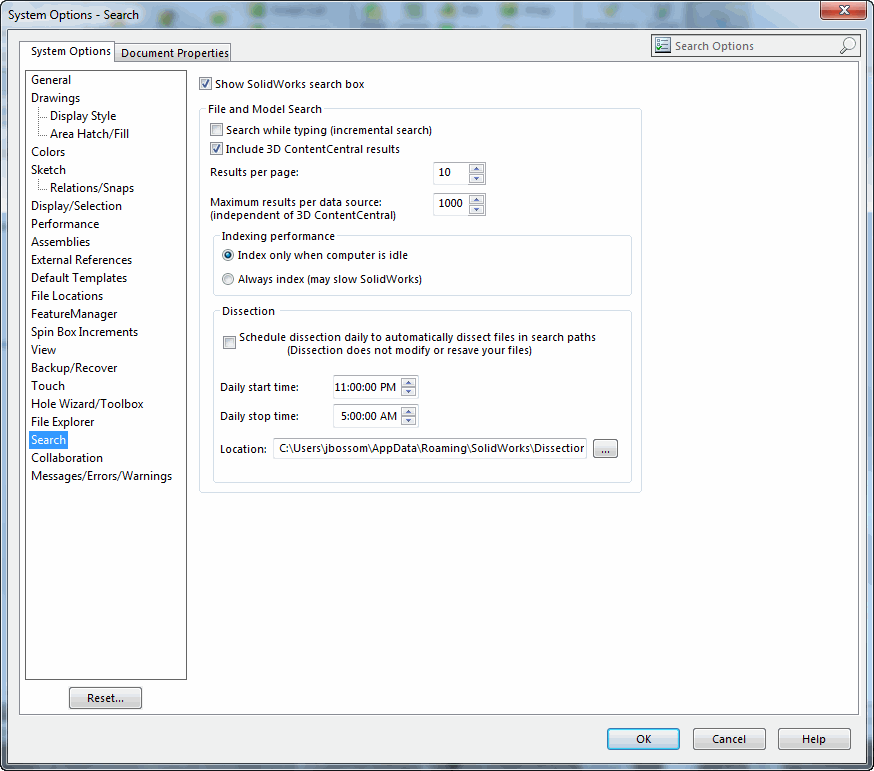
Task: Open Document Properties tab
Action: coord(174,53)
